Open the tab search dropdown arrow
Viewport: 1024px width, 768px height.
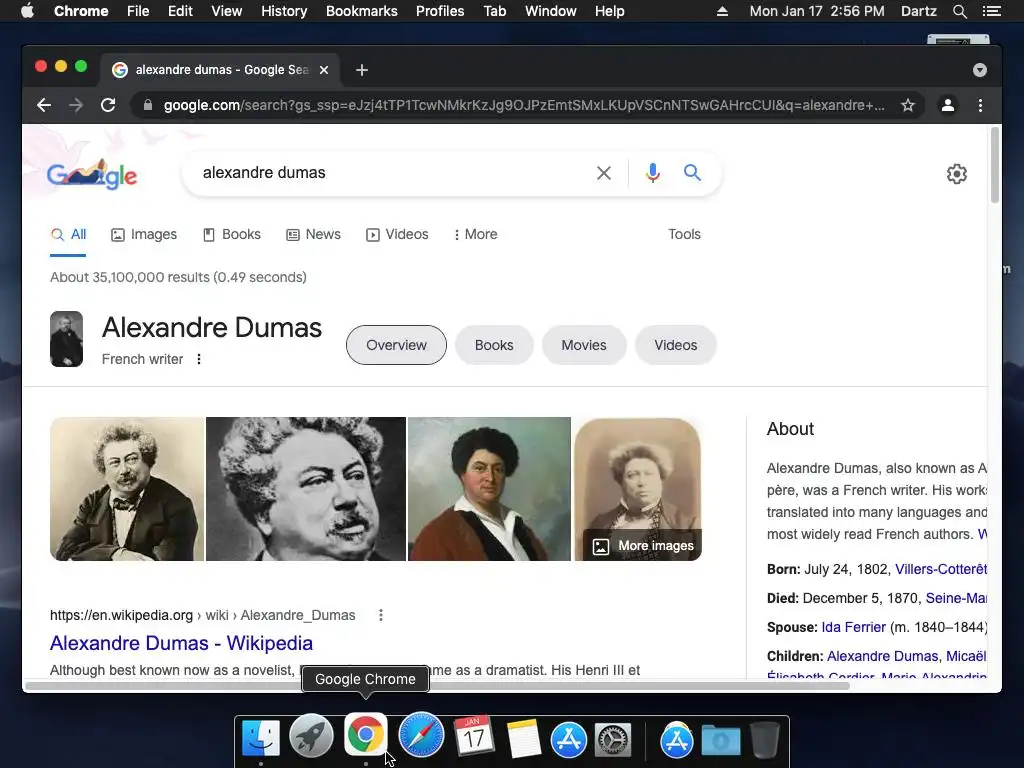[x=980, y=70]
